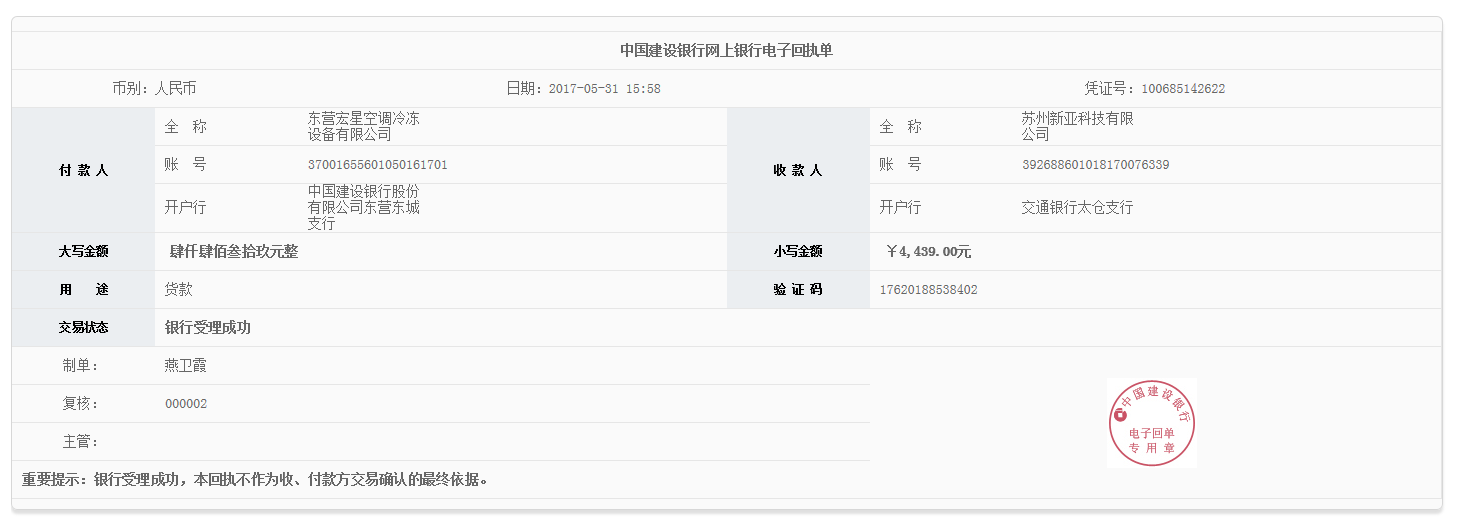The height and width of the screenshot is (523, 1463).
Task: Select amount in words 肆仟肆佰叁拾玖元整
Action: (234, 252)
